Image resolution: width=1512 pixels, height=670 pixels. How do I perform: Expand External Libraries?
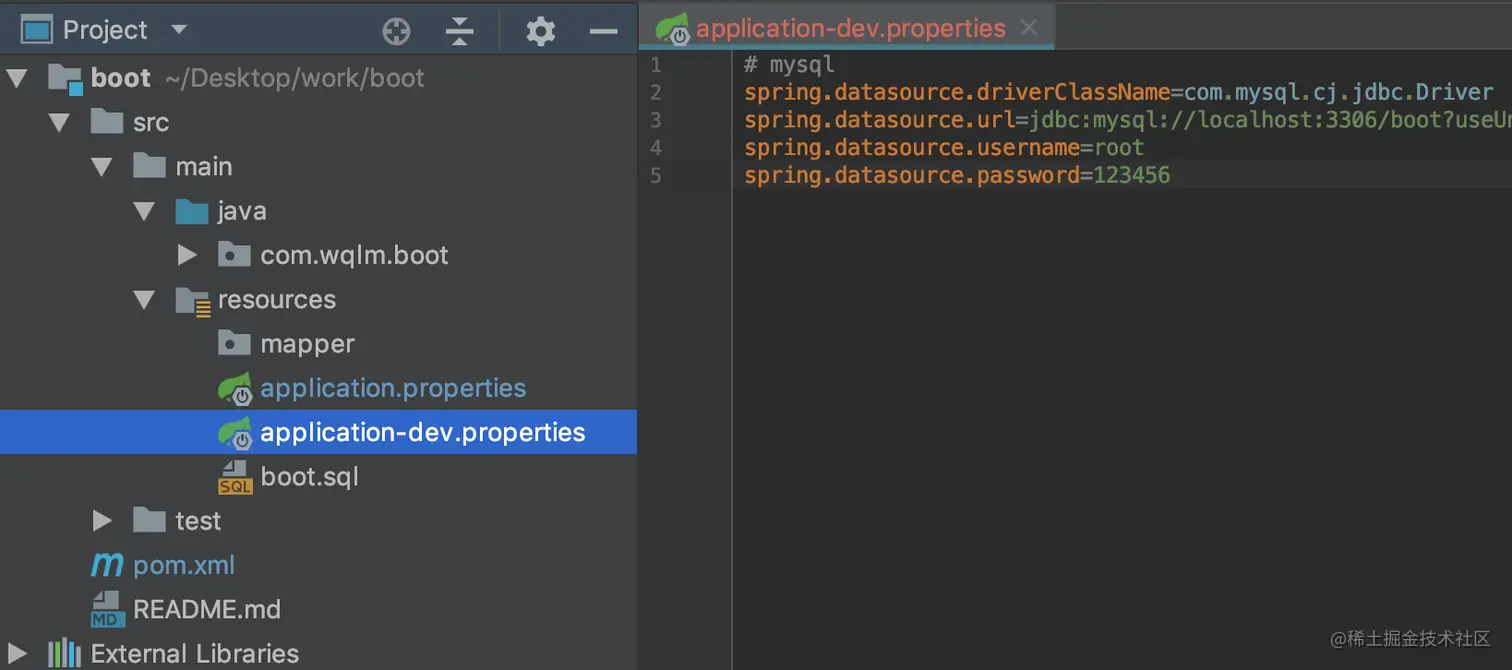(x=17, y=655)
